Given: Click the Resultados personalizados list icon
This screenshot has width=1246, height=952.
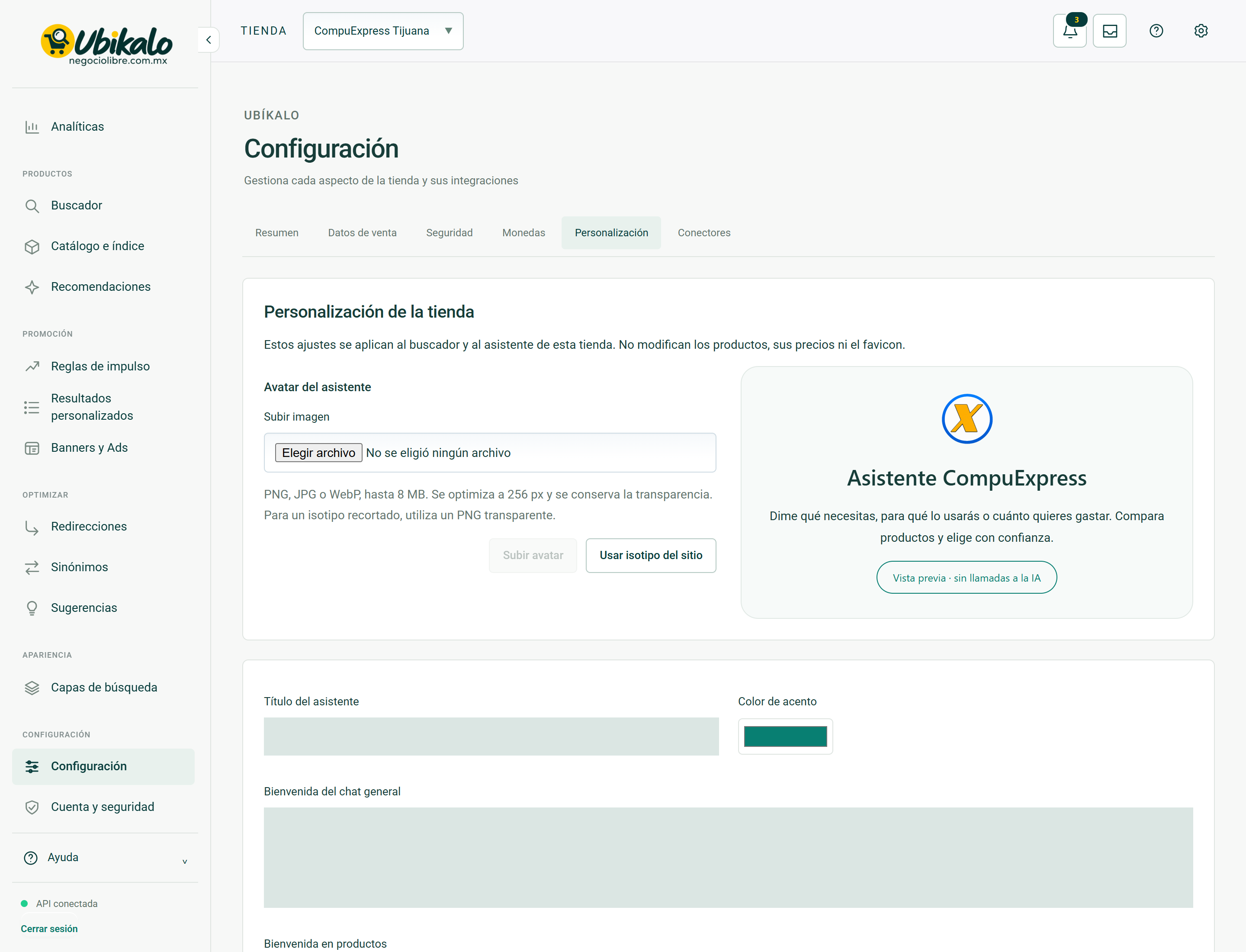Looking at the screenshot, I should click(32, 407).
